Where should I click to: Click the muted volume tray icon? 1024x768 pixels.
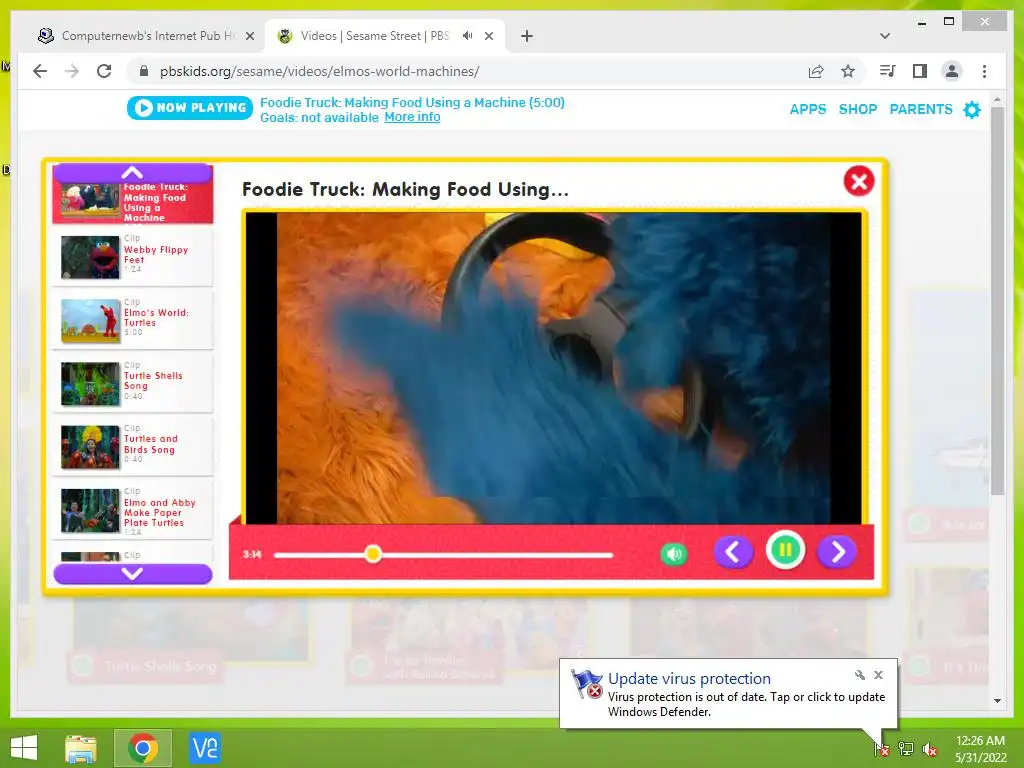click(x=930, y=749)
